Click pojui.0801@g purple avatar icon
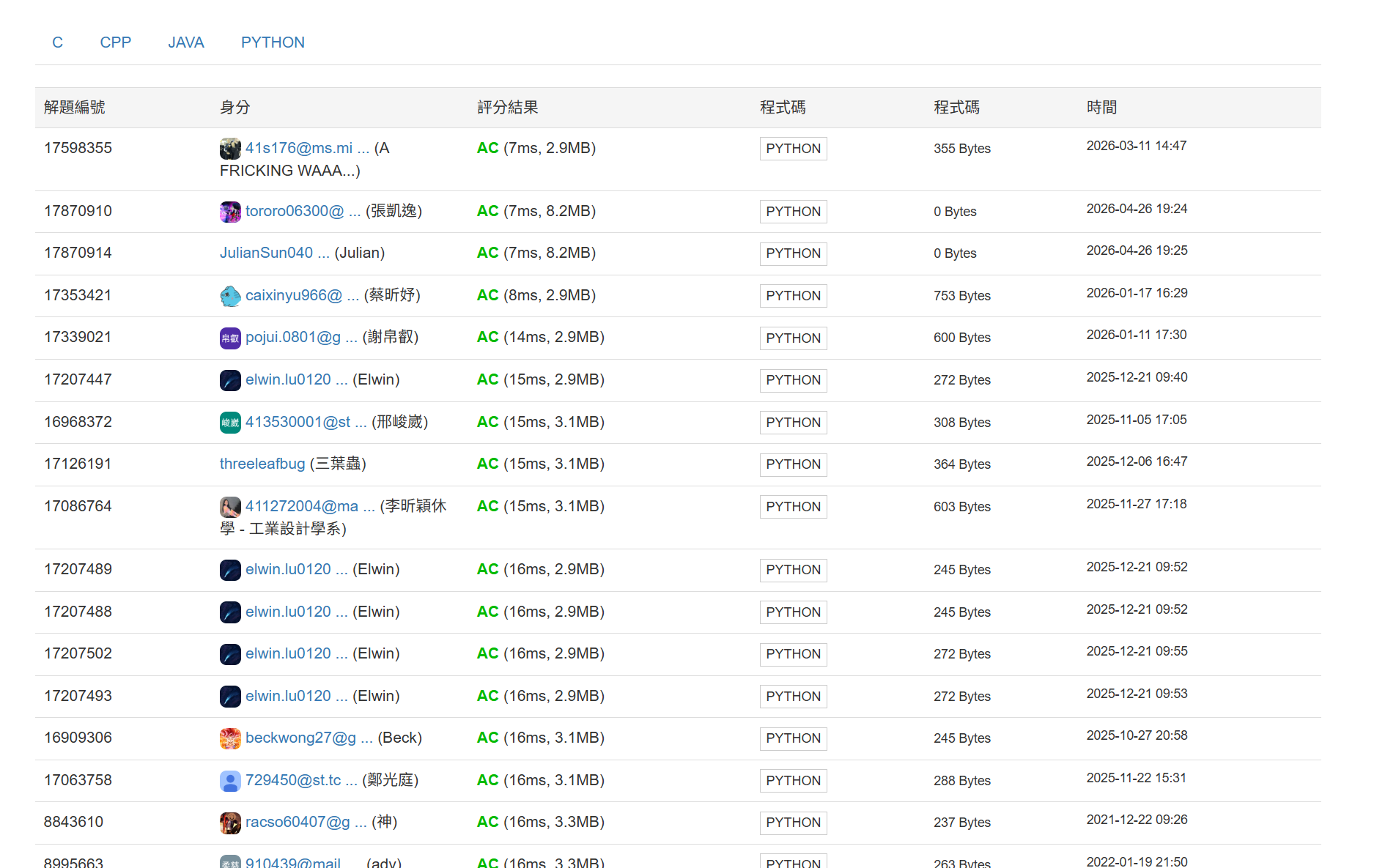The width and height of the screenshot is (1396, 868). [230, 338]
